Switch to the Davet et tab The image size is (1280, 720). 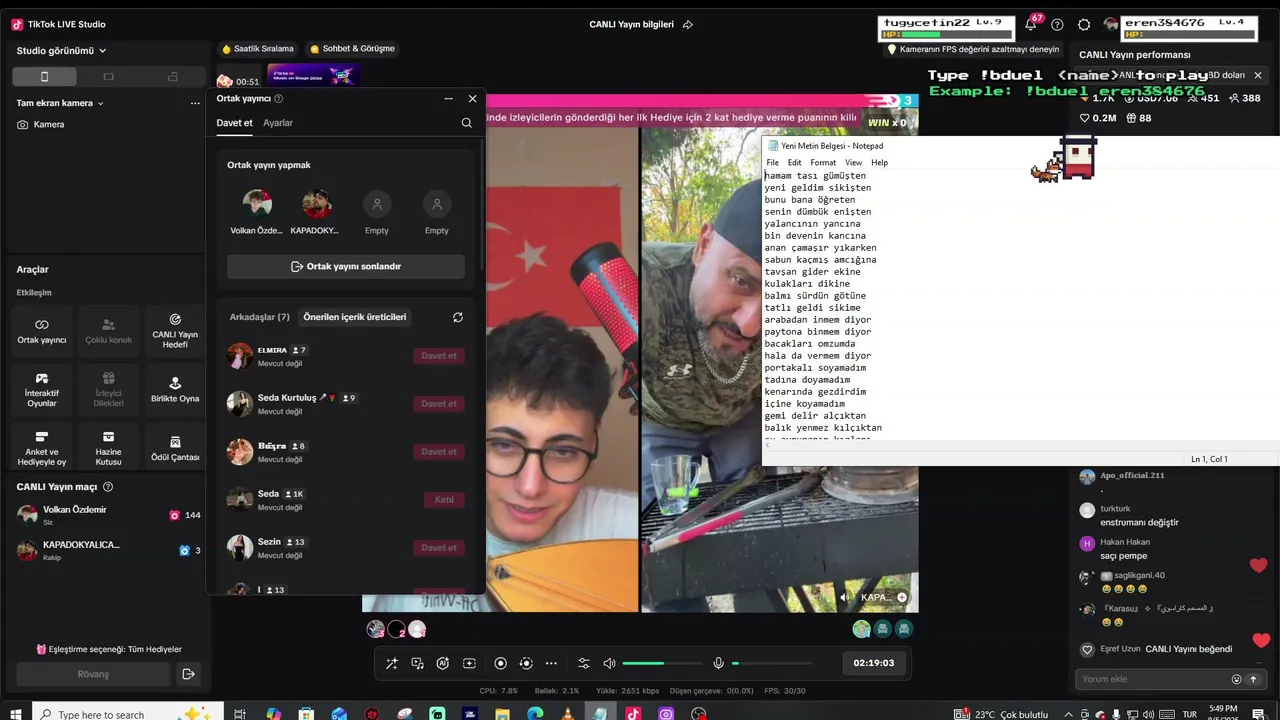point(235,123)
